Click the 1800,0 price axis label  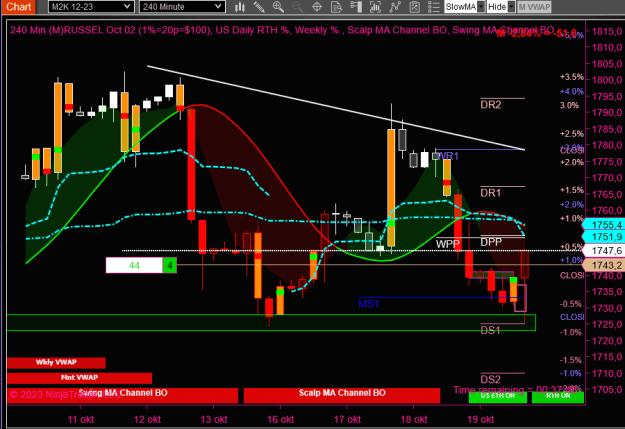coord(607,80)
